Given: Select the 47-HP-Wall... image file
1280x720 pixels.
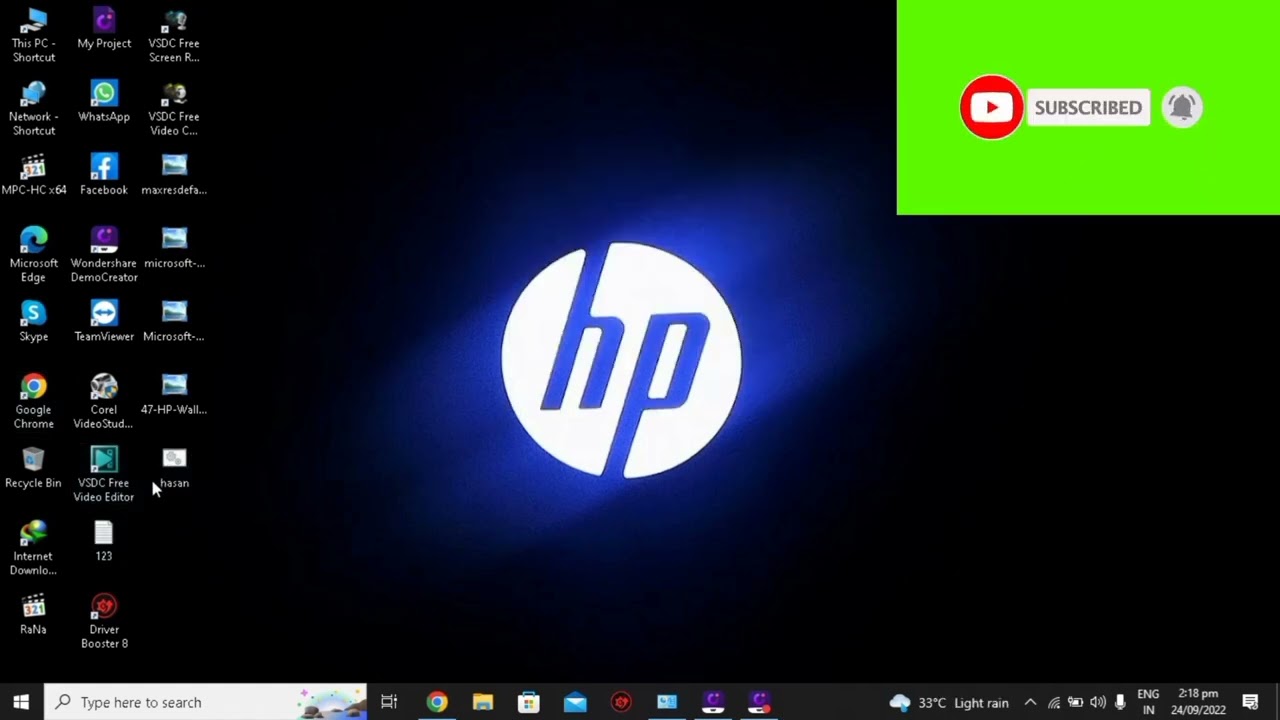Looking at the screenshot, I should tap(174, 394).
